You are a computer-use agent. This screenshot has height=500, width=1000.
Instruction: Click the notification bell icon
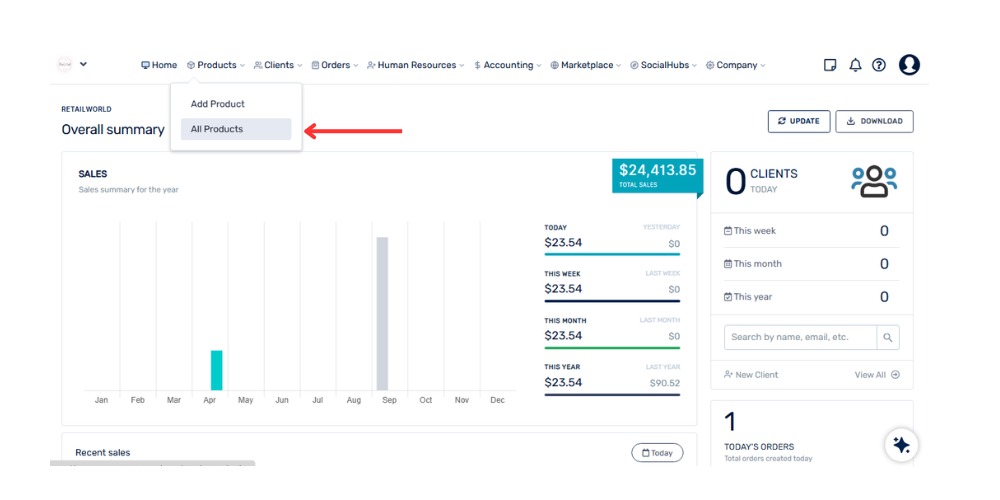click(855, 65)
